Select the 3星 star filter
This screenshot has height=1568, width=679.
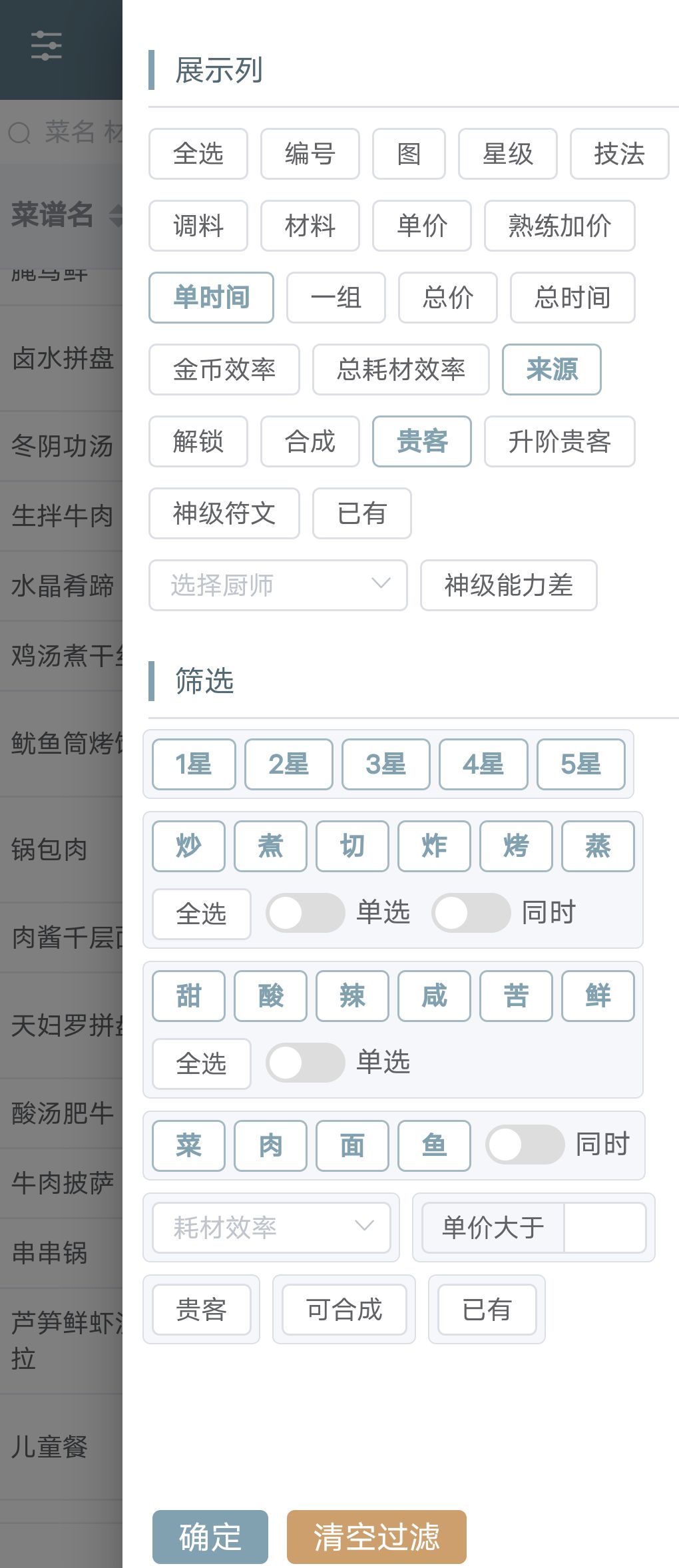tap(385, 764)
